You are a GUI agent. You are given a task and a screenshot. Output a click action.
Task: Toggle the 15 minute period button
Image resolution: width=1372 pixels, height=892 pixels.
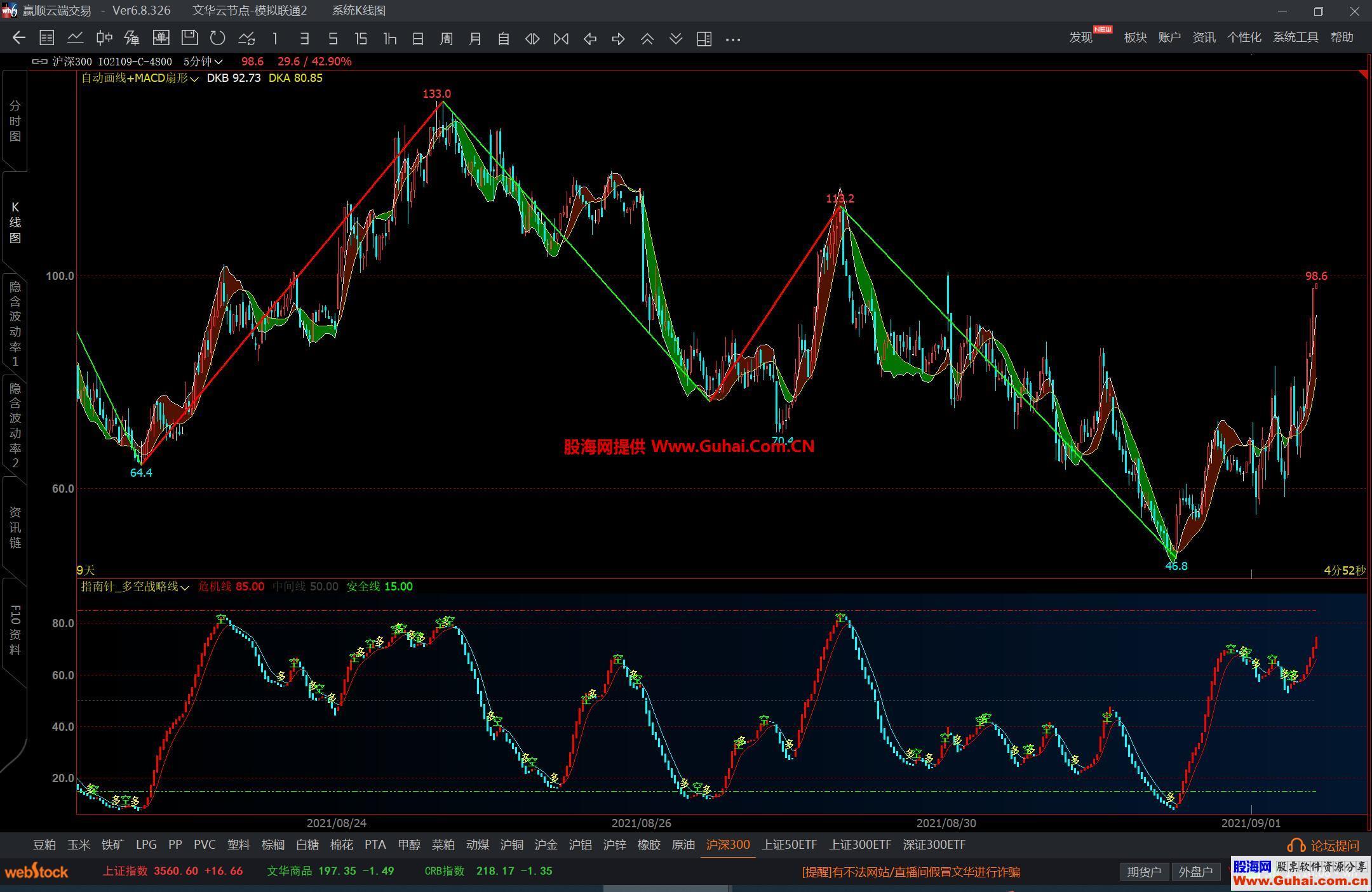pos(361,39)
